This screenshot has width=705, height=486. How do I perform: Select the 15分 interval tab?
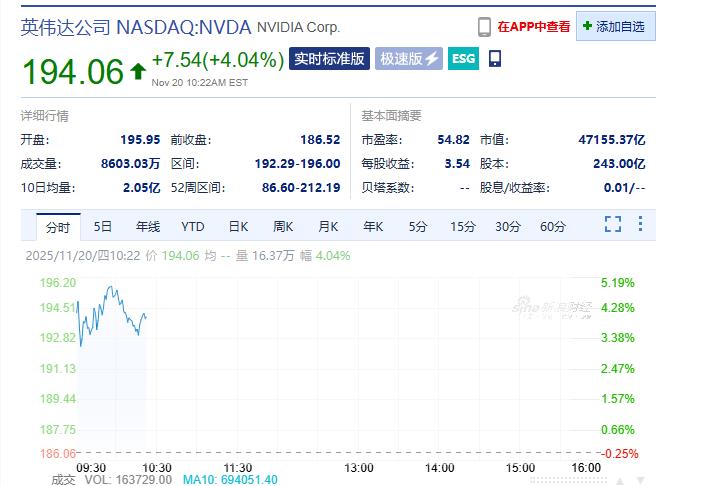coord(463,227)
